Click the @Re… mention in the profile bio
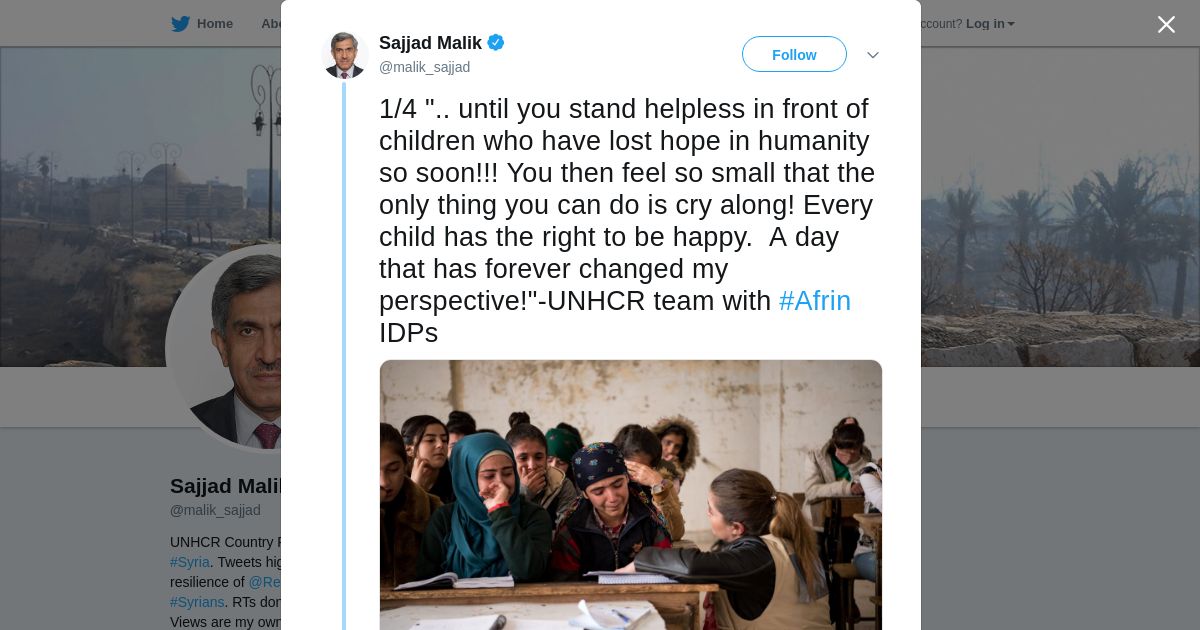 [x=264, y=582]
